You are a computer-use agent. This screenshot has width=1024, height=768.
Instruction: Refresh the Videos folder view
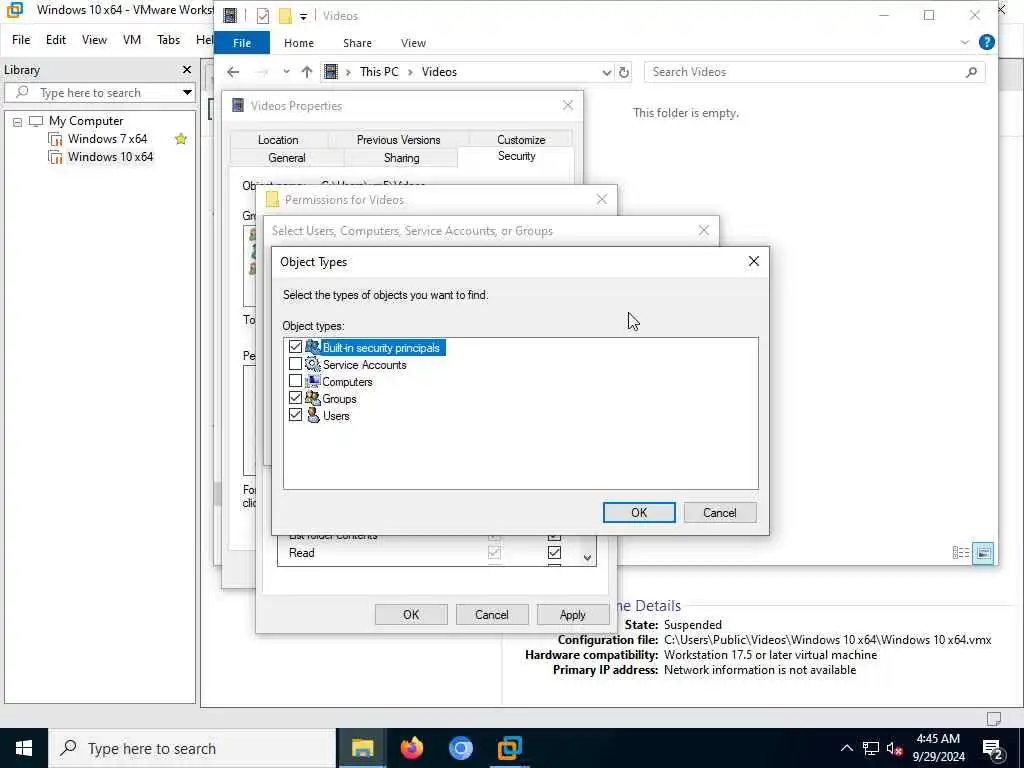pyautogui.click(x=624, y=72)
